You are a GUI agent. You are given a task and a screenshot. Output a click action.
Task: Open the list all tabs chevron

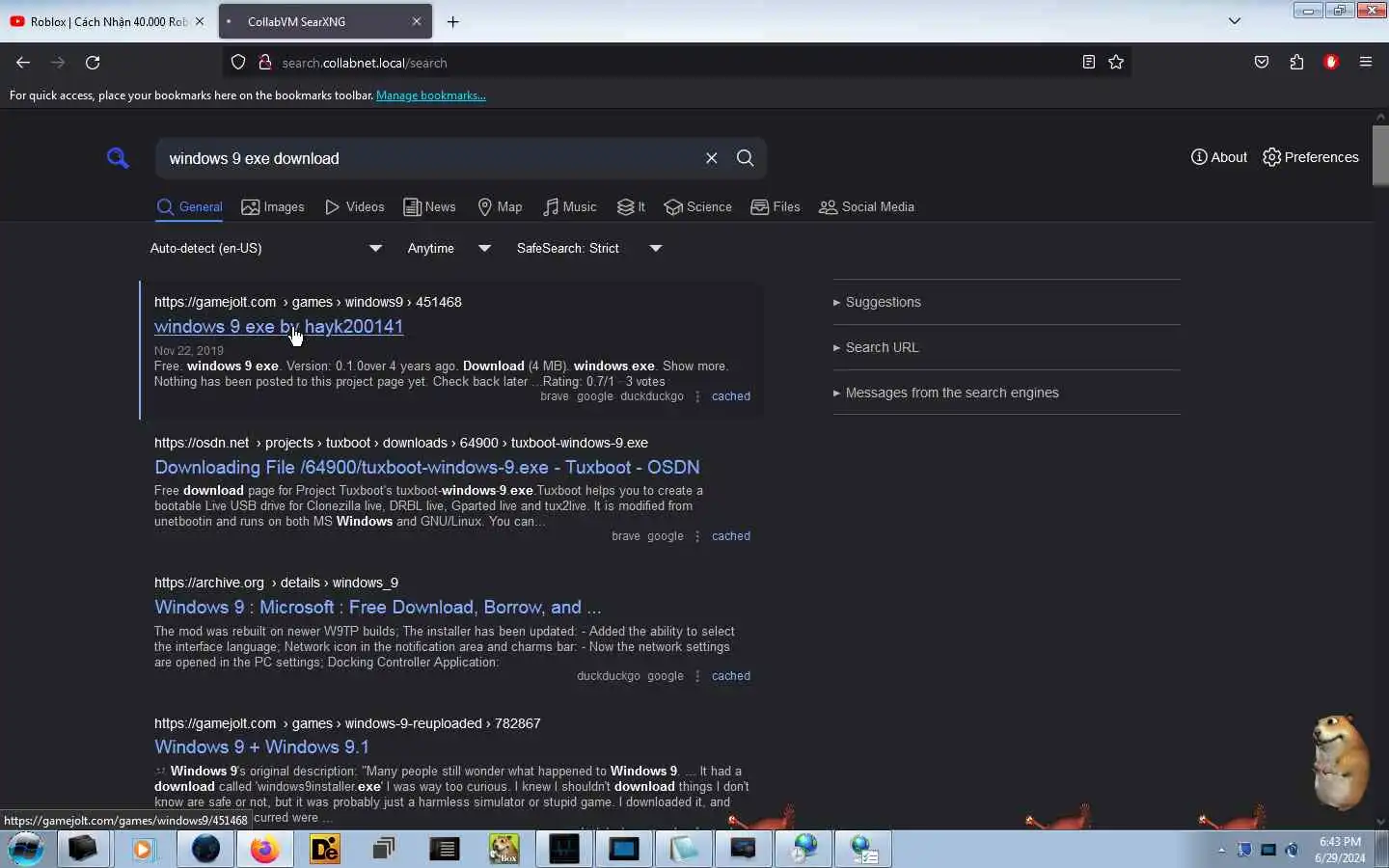click(1235, 21)
